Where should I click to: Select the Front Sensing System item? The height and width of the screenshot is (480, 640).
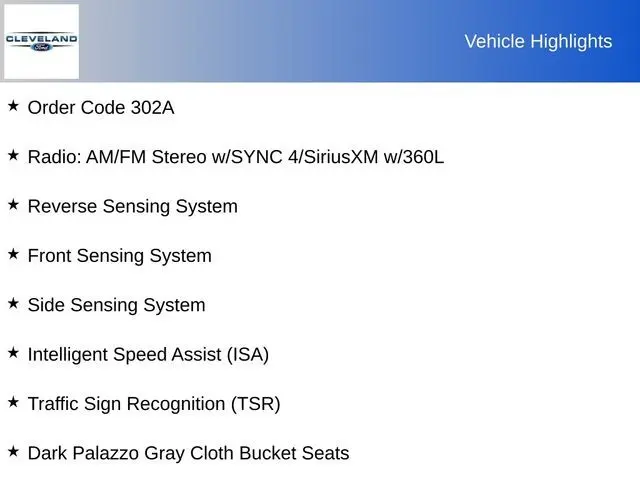120,256
